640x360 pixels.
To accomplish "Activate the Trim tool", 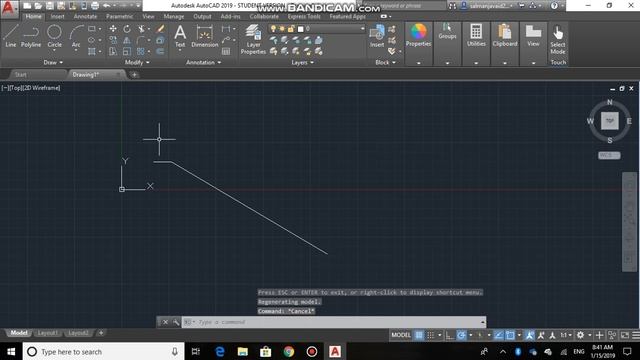I will [141, 29].
